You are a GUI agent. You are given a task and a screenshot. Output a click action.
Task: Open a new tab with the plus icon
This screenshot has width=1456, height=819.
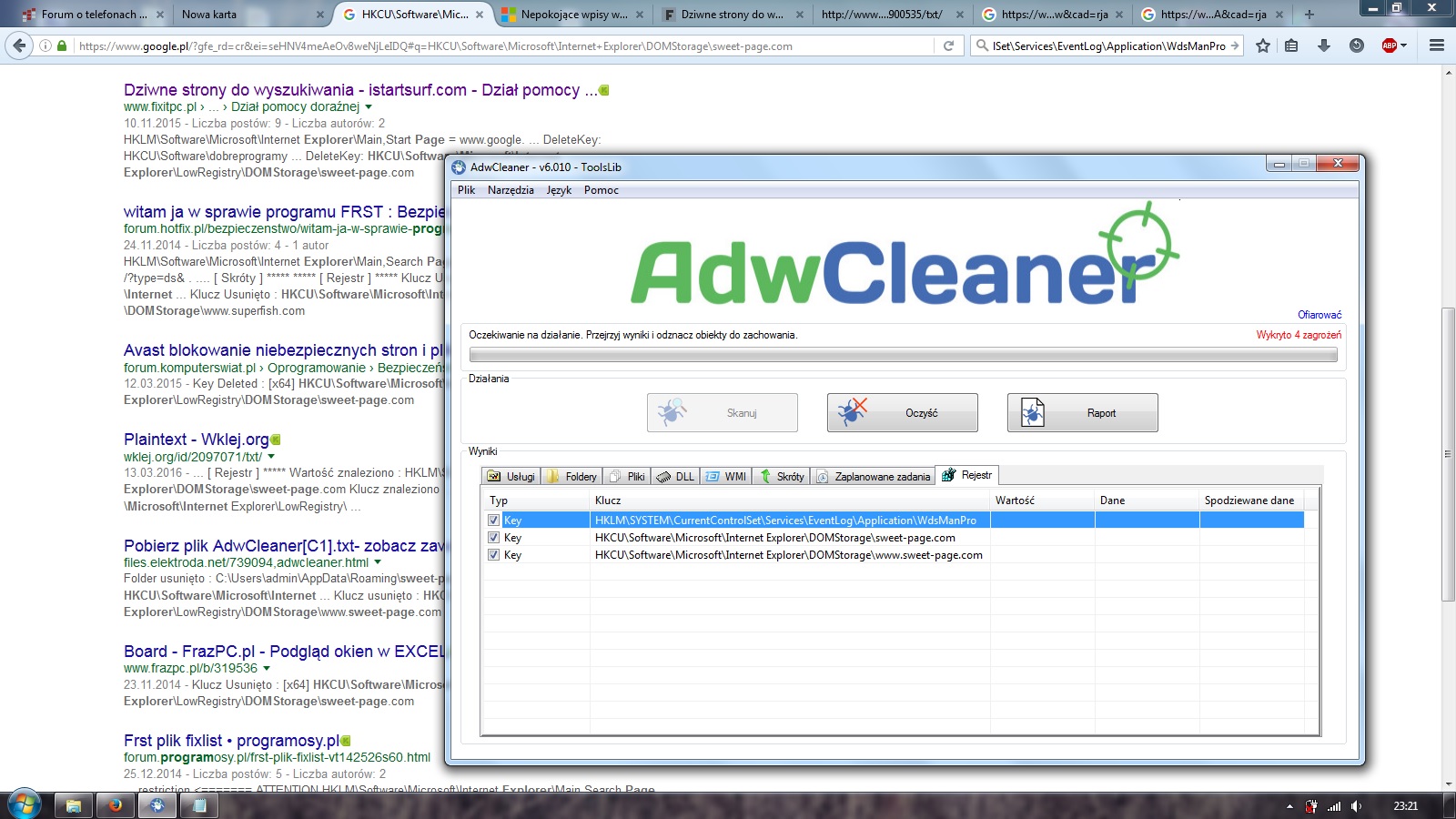tap(1309, 15)
